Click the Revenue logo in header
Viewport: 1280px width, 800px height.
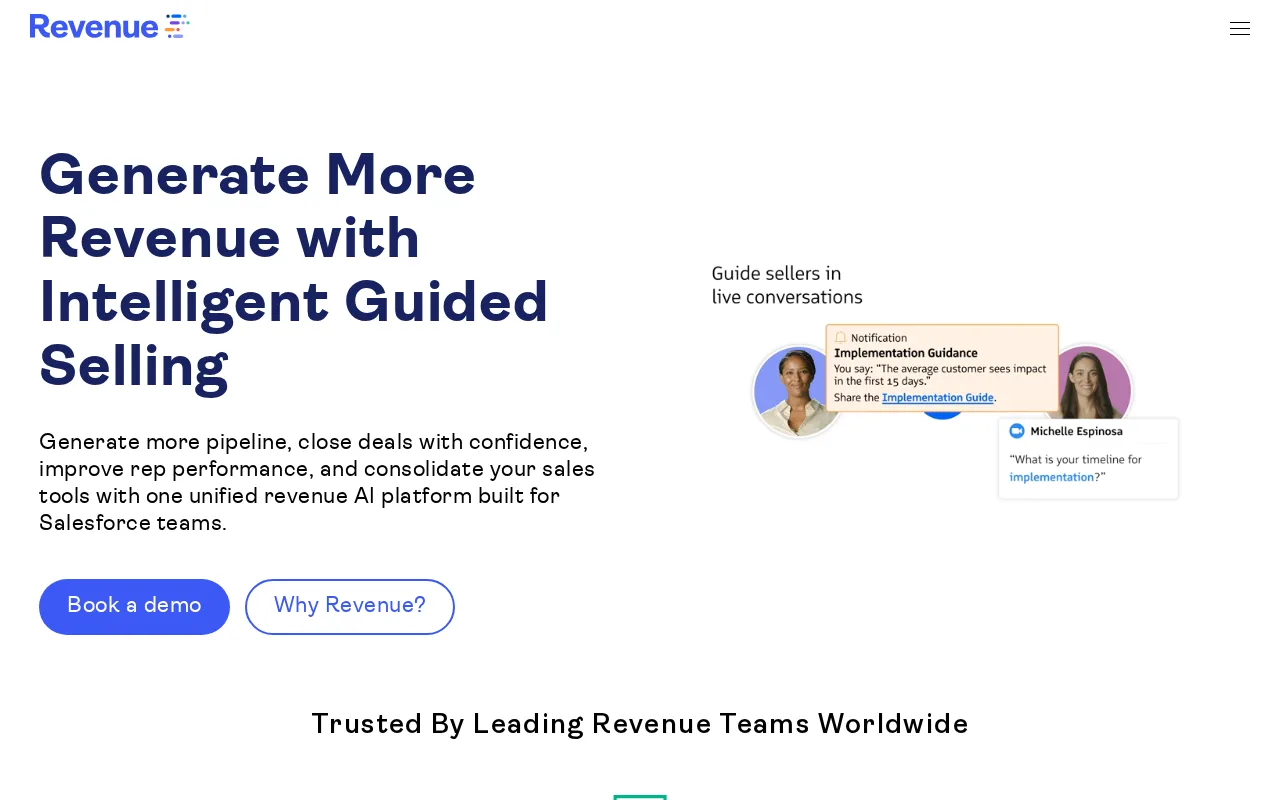pos(109,26)
